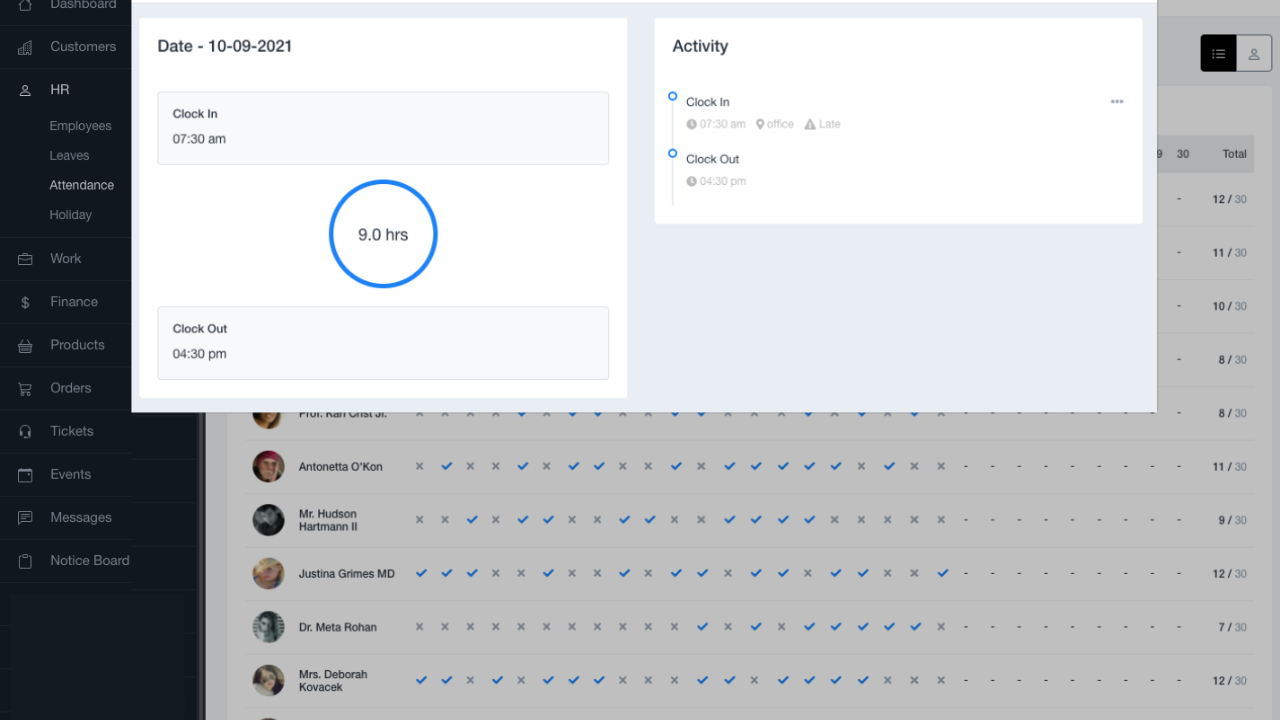The height and width of the screenshot is (720, 1280).
Task: Click the Late warning icon
Action: coord(810,124)
